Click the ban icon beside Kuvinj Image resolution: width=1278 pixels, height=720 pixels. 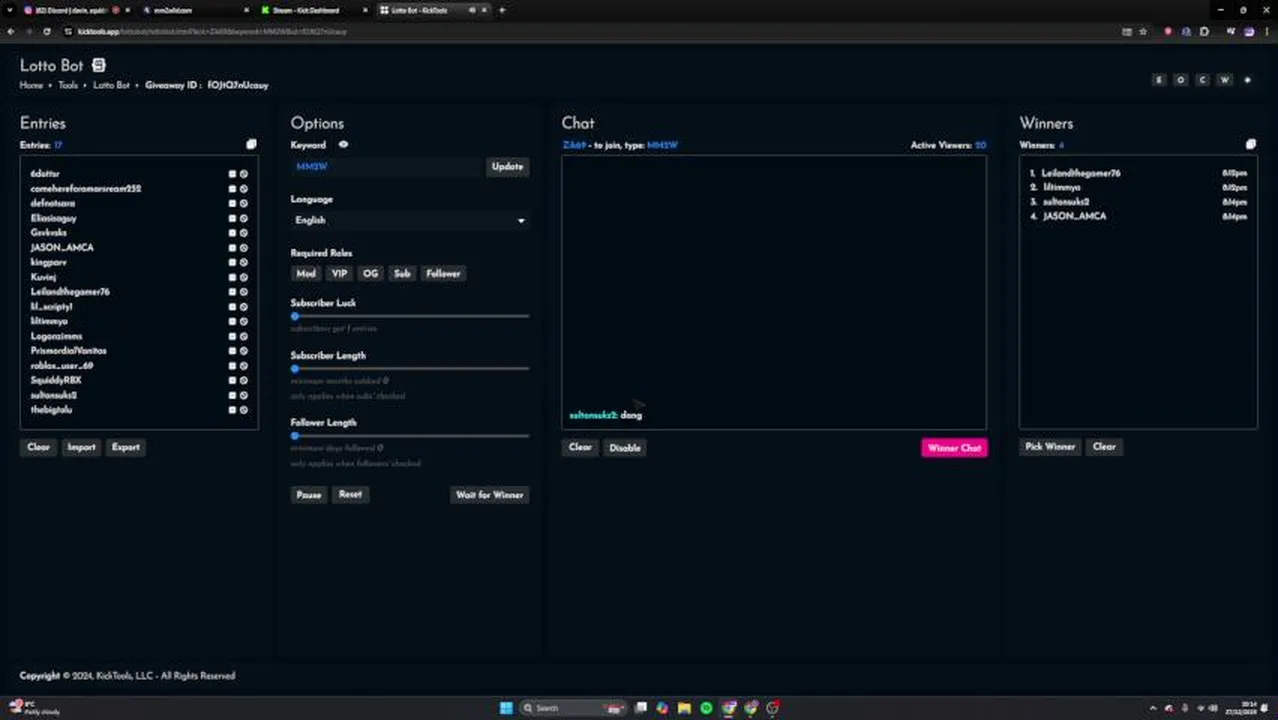click(243, 277)
